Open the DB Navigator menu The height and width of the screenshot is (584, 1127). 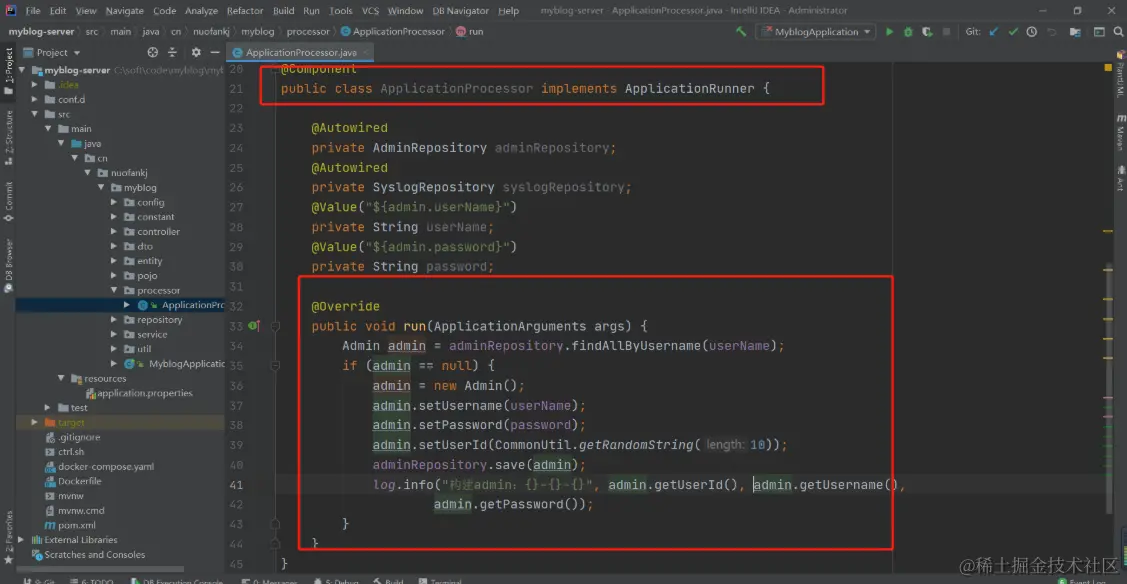coord(460,11)
